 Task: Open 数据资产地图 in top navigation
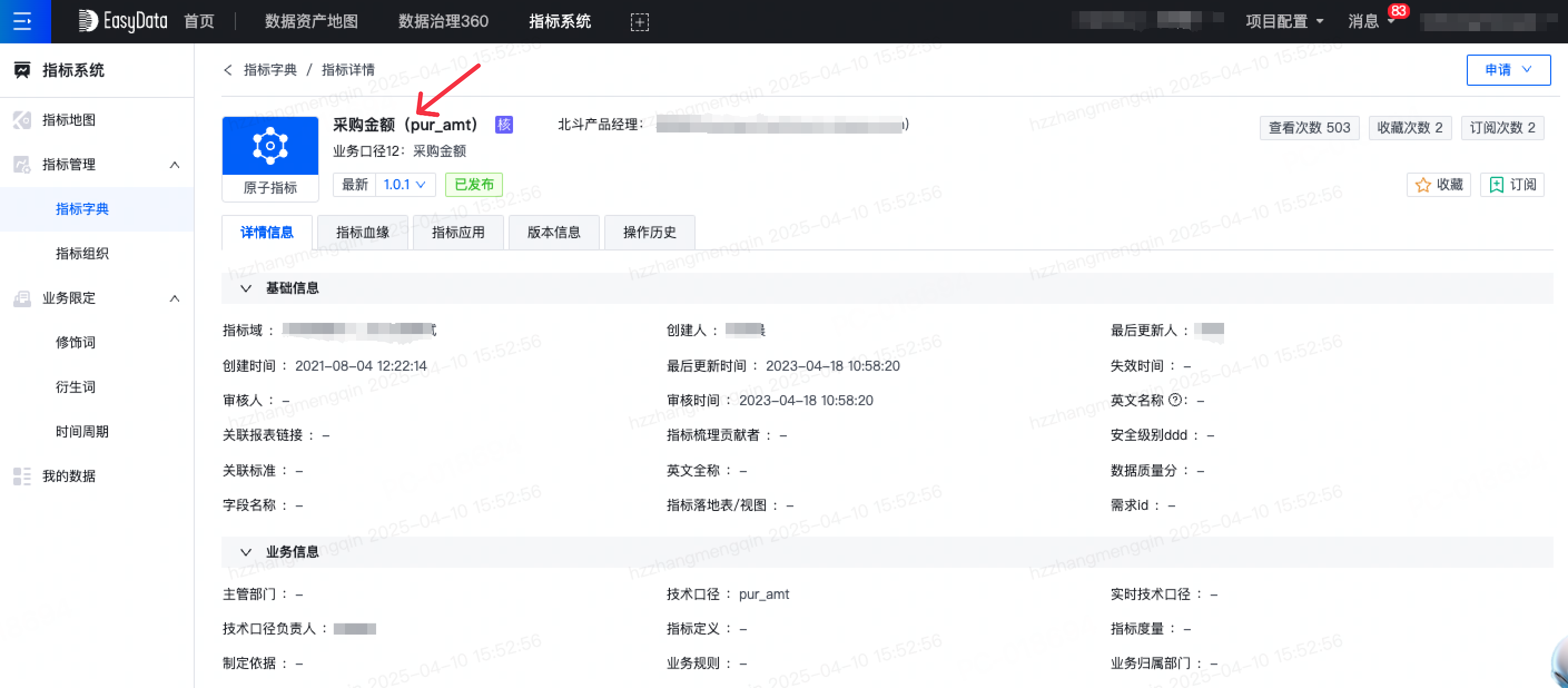311,22
